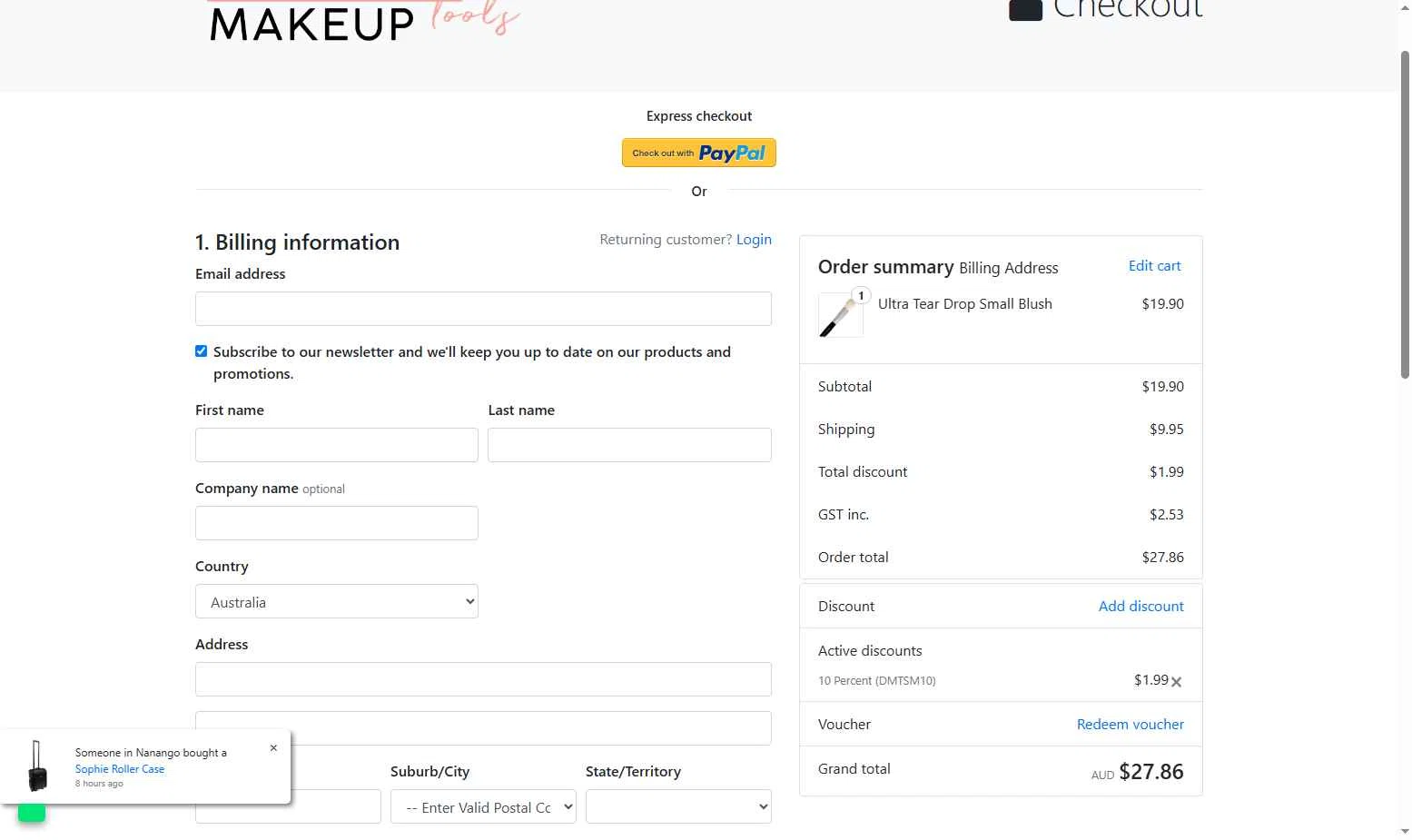Click the page vertical scrollbar
Image resolution: width=1412 pixels, height=840 pixels.
1405,213
